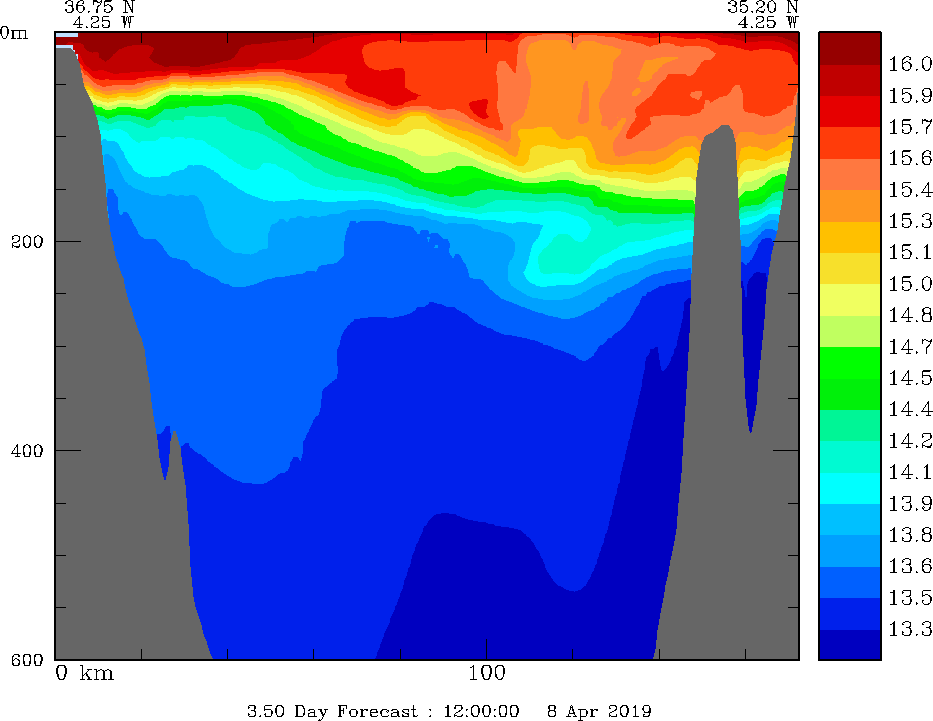Click the 16.0 colorbar value label
The width and height of the screenshot is (933, 721).
point(910,64)
